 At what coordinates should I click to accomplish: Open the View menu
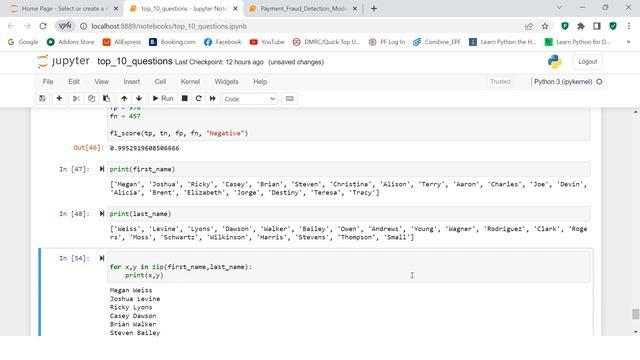[102, 82]
